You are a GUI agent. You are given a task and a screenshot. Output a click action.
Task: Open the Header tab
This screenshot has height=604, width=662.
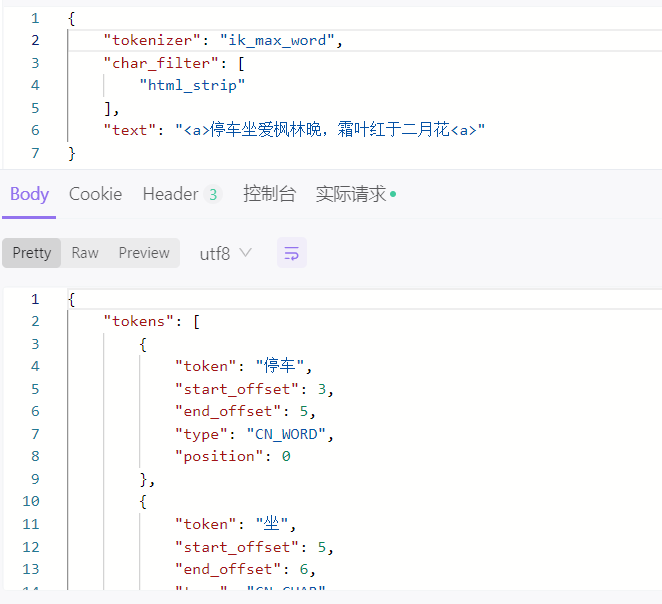170,194
